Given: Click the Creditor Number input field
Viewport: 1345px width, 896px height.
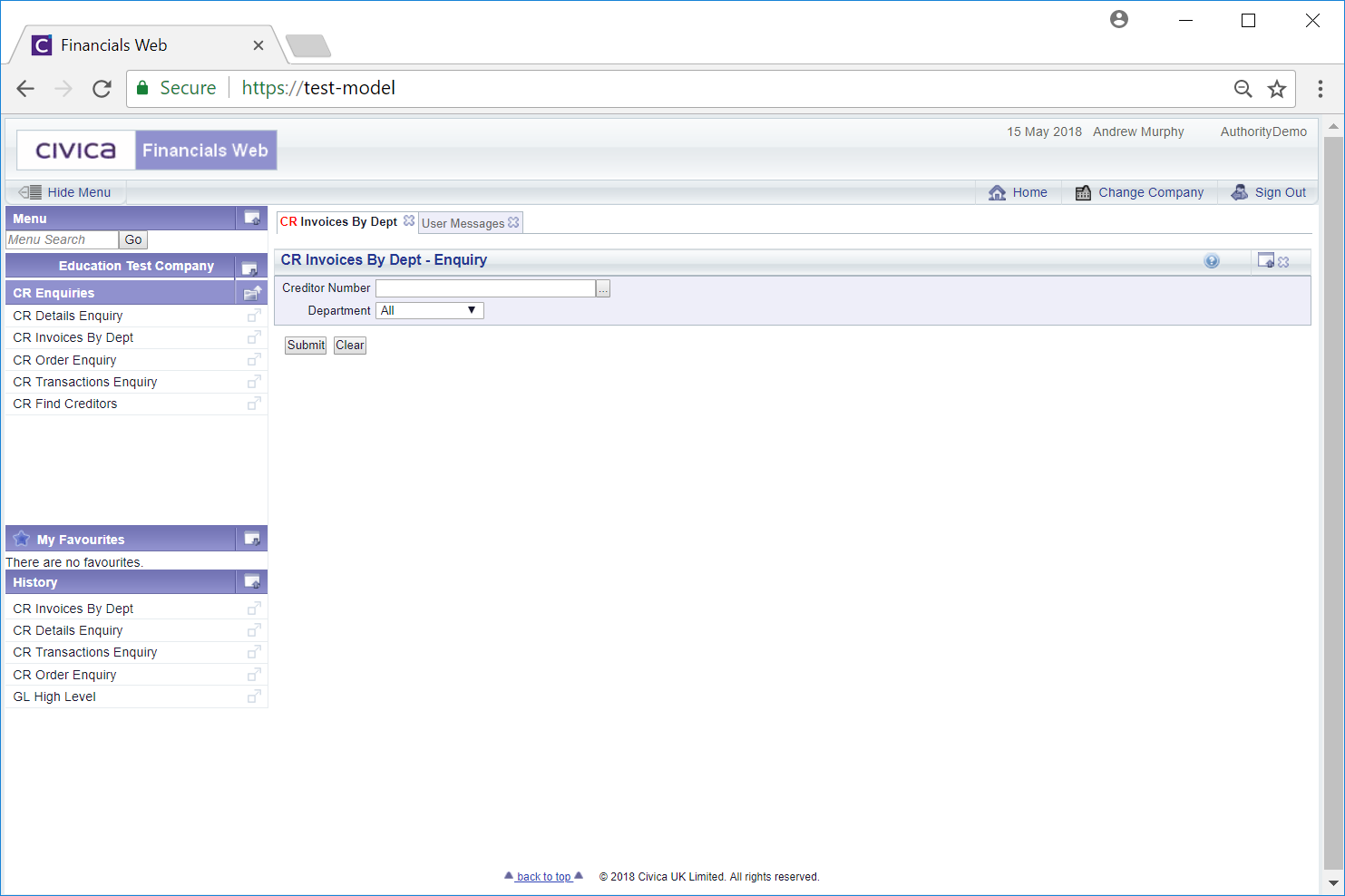Looking at the screenshot, I should (486, 288).
